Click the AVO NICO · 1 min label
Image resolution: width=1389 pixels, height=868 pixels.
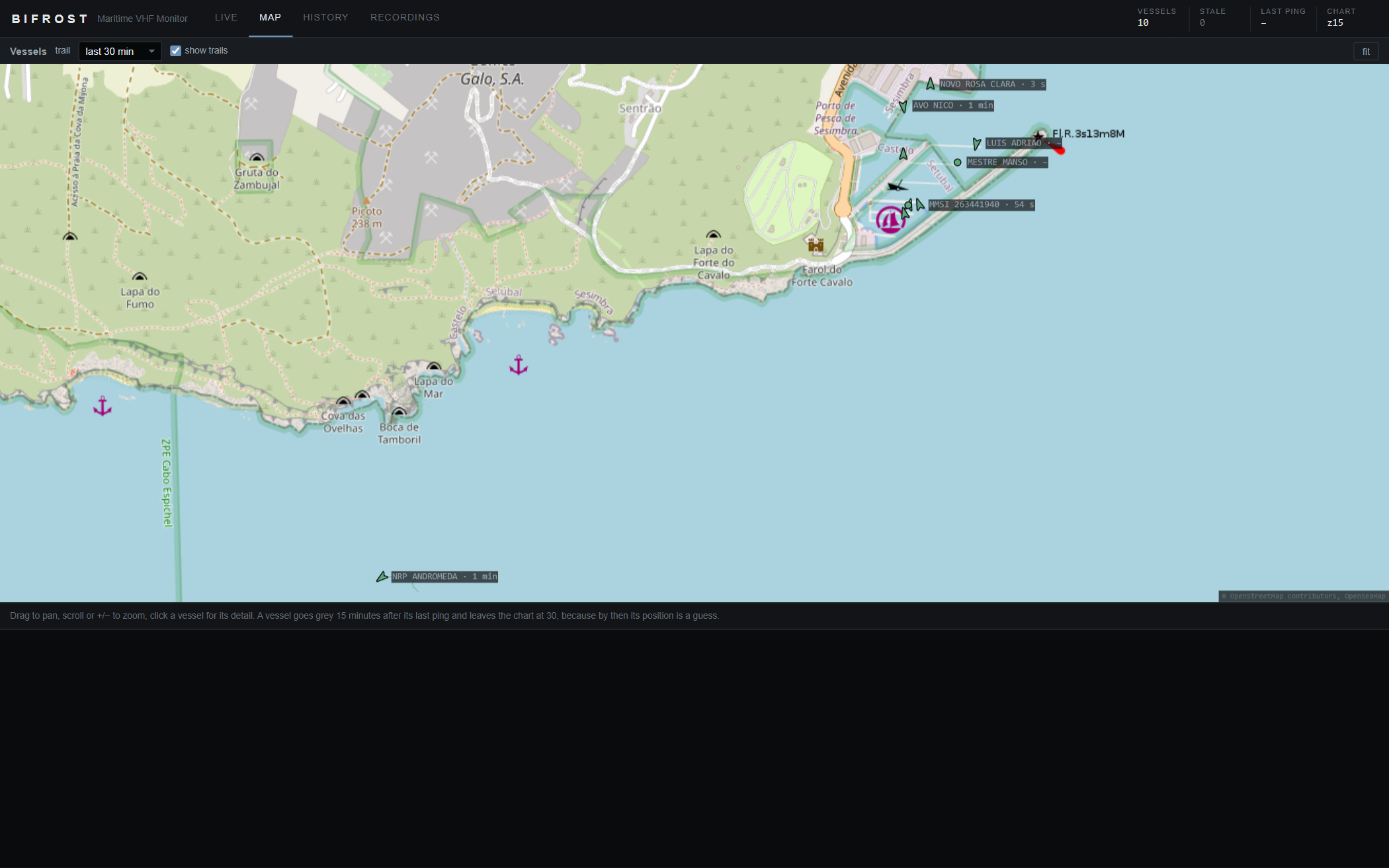click(953, 106)
